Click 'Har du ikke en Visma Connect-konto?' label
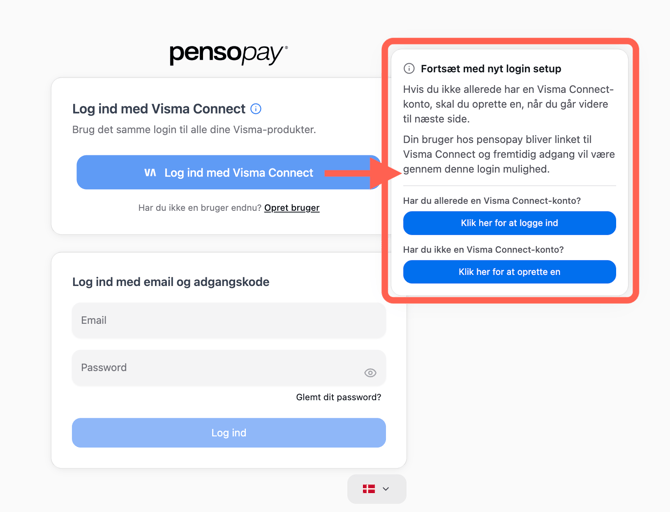Viewport: 670px width, 512px height. click(483, 250)
